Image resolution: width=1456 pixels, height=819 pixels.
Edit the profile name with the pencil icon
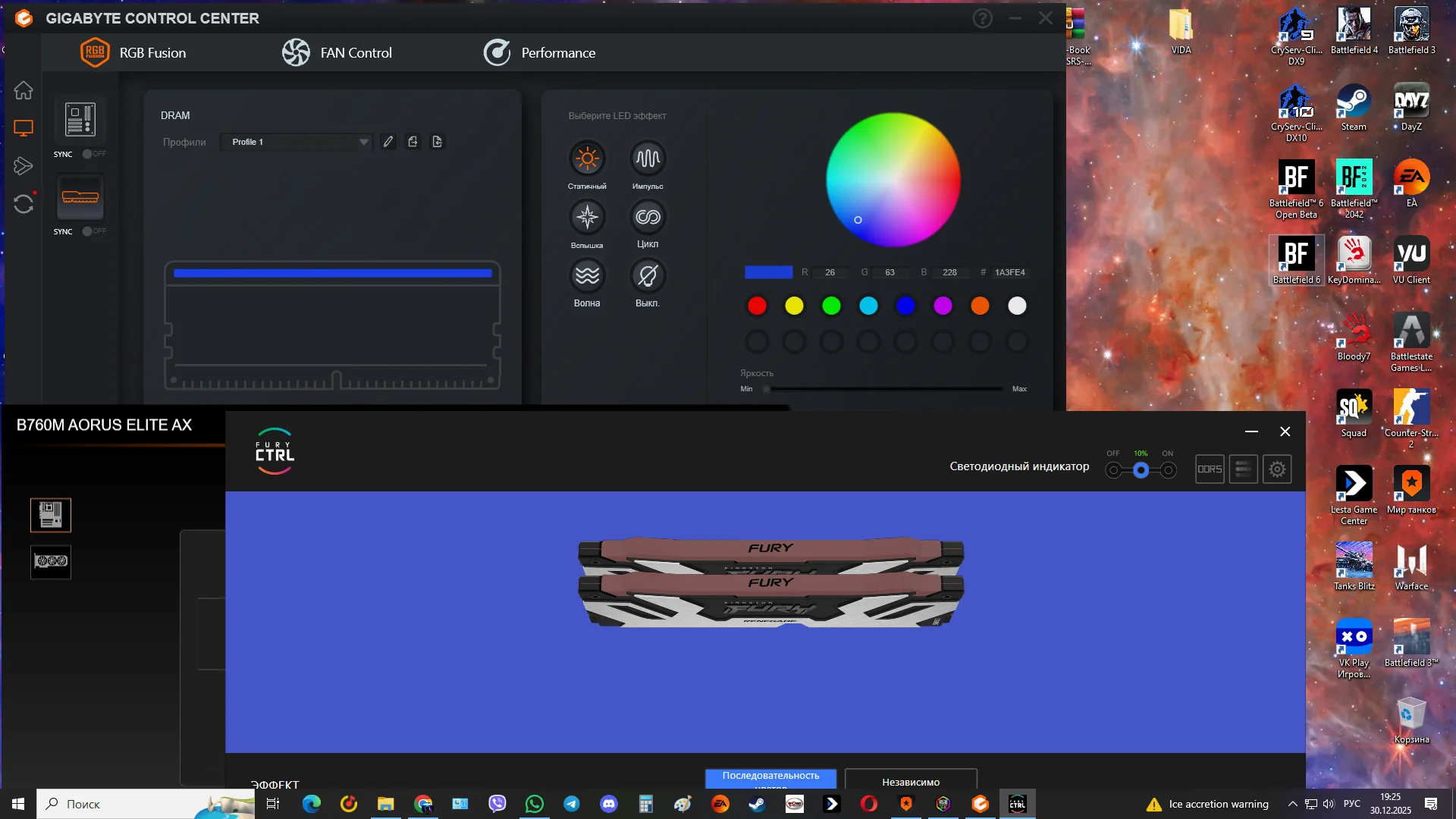pyautogui.click(x=388, y=142)
